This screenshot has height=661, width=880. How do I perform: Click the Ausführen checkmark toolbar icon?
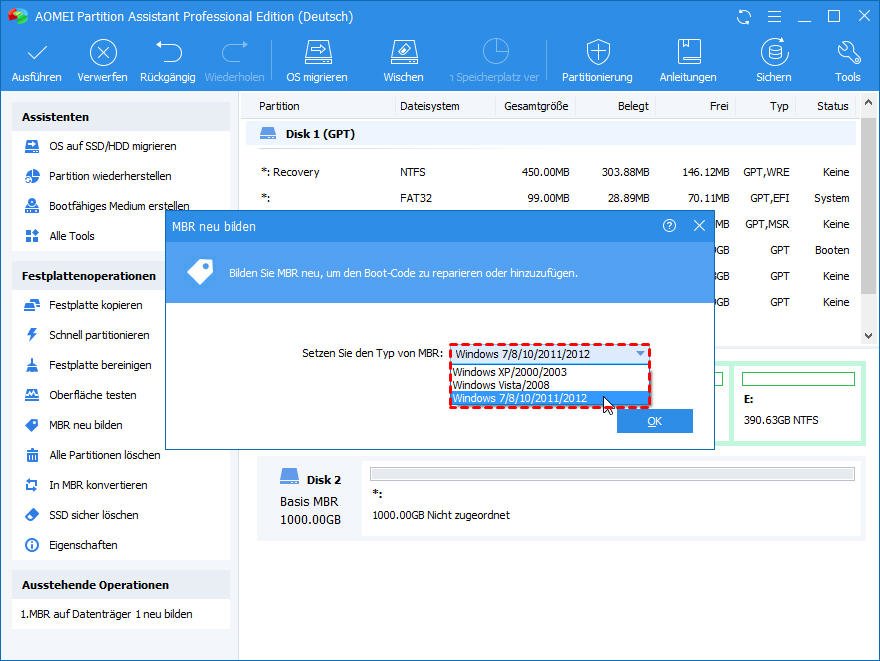pos(37,53)
